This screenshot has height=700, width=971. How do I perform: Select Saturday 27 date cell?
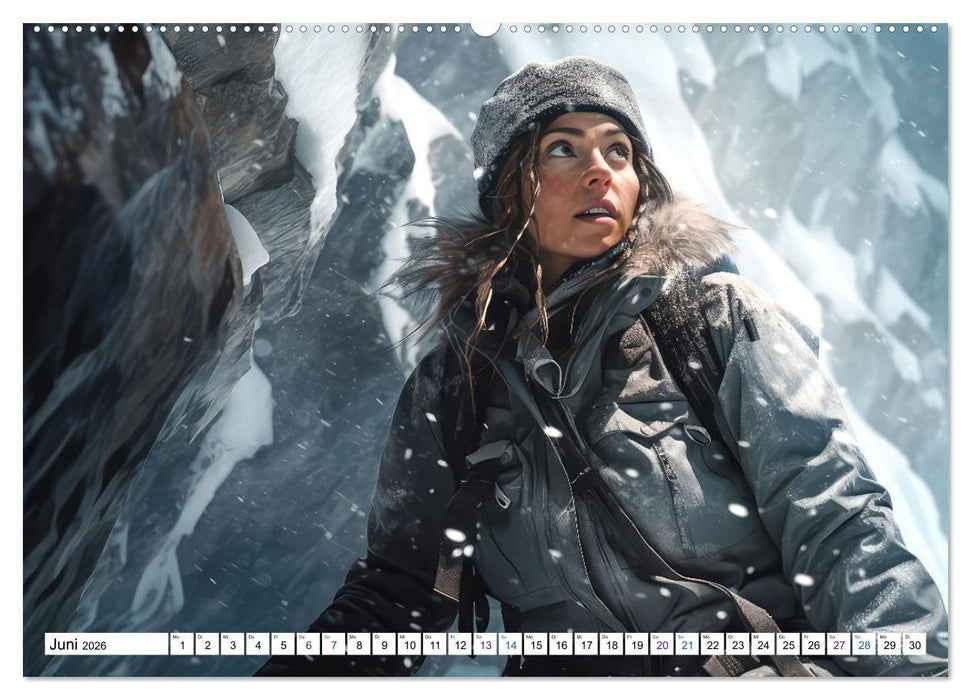[838, 645]
